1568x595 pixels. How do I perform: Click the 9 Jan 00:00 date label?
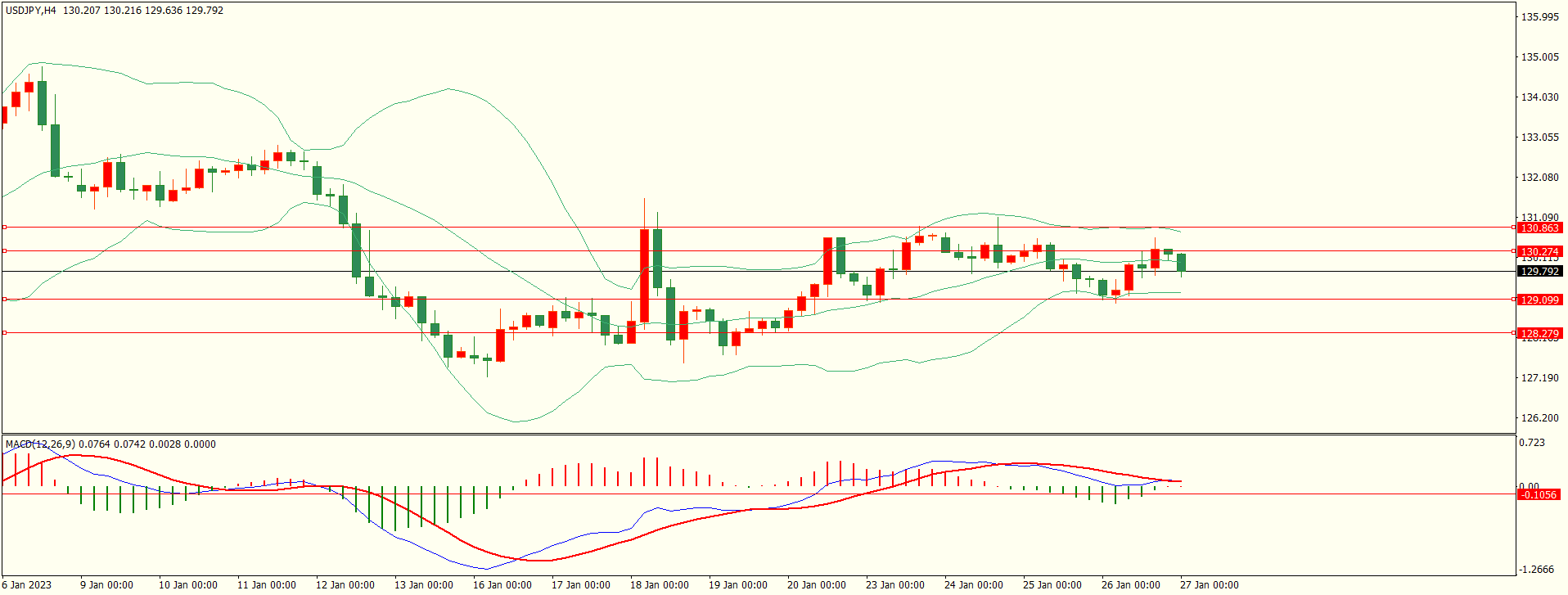point(106,585)
